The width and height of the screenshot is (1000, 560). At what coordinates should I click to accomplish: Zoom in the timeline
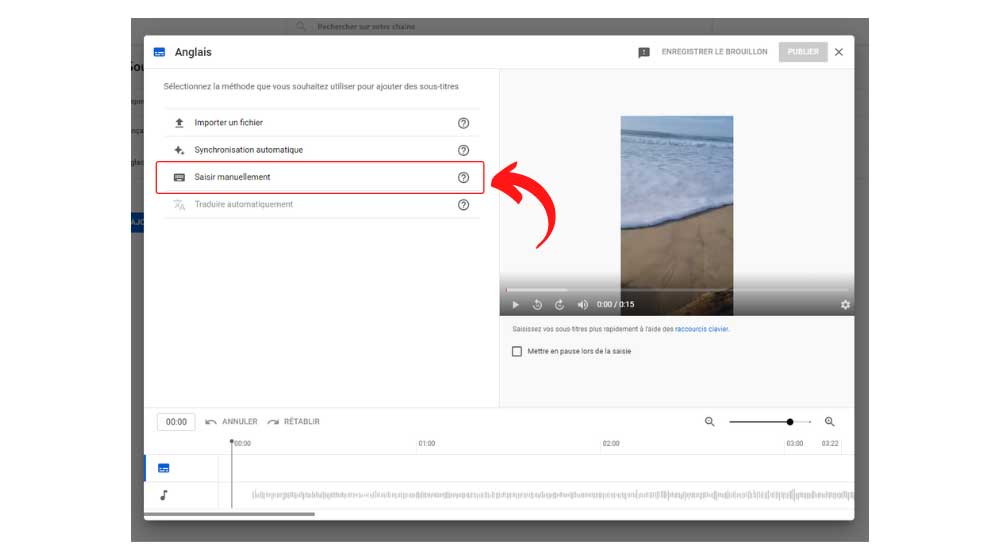(830, 422)
